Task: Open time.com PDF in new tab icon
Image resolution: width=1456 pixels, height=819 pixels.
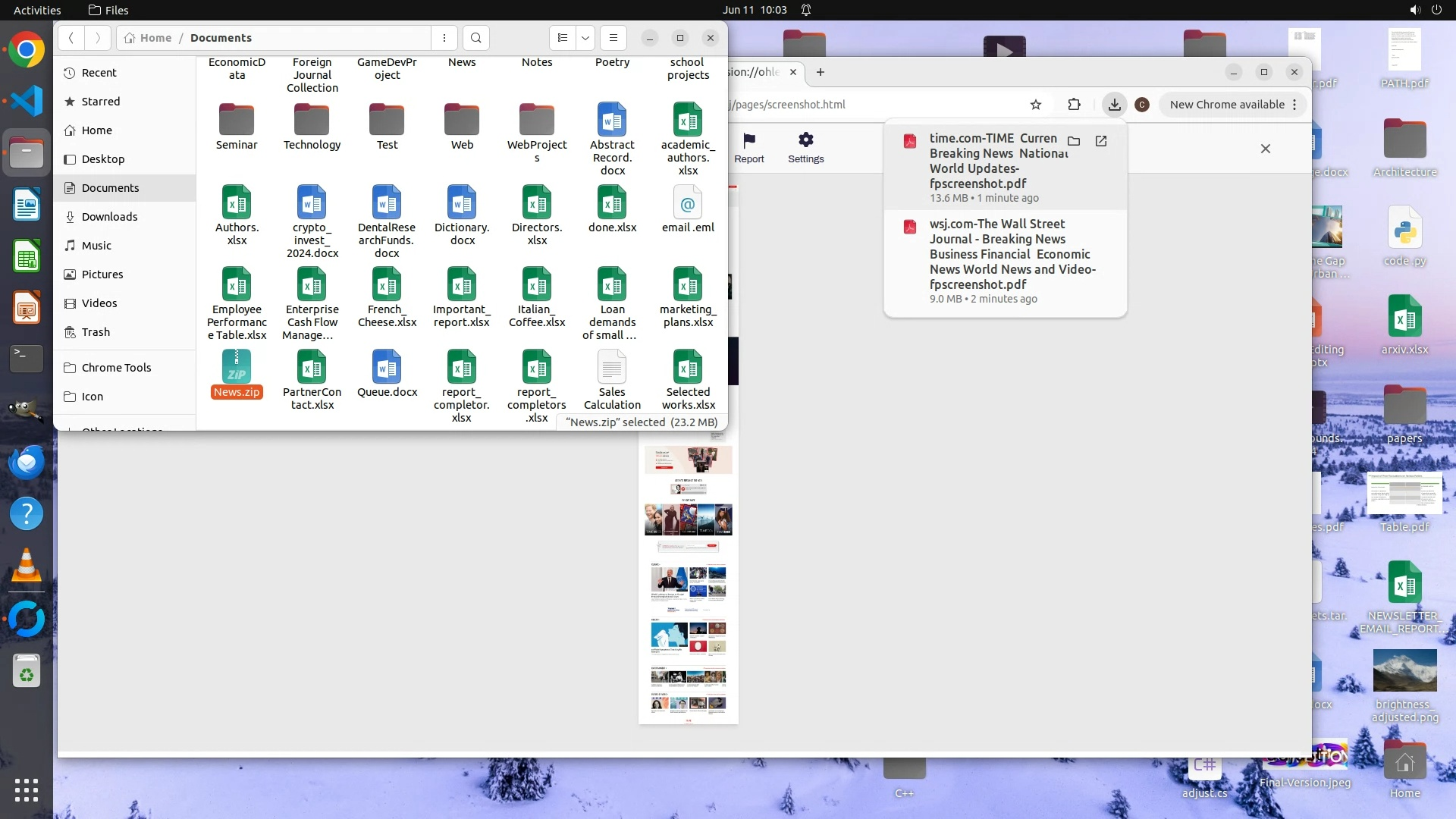Action: coord(1101,141)
